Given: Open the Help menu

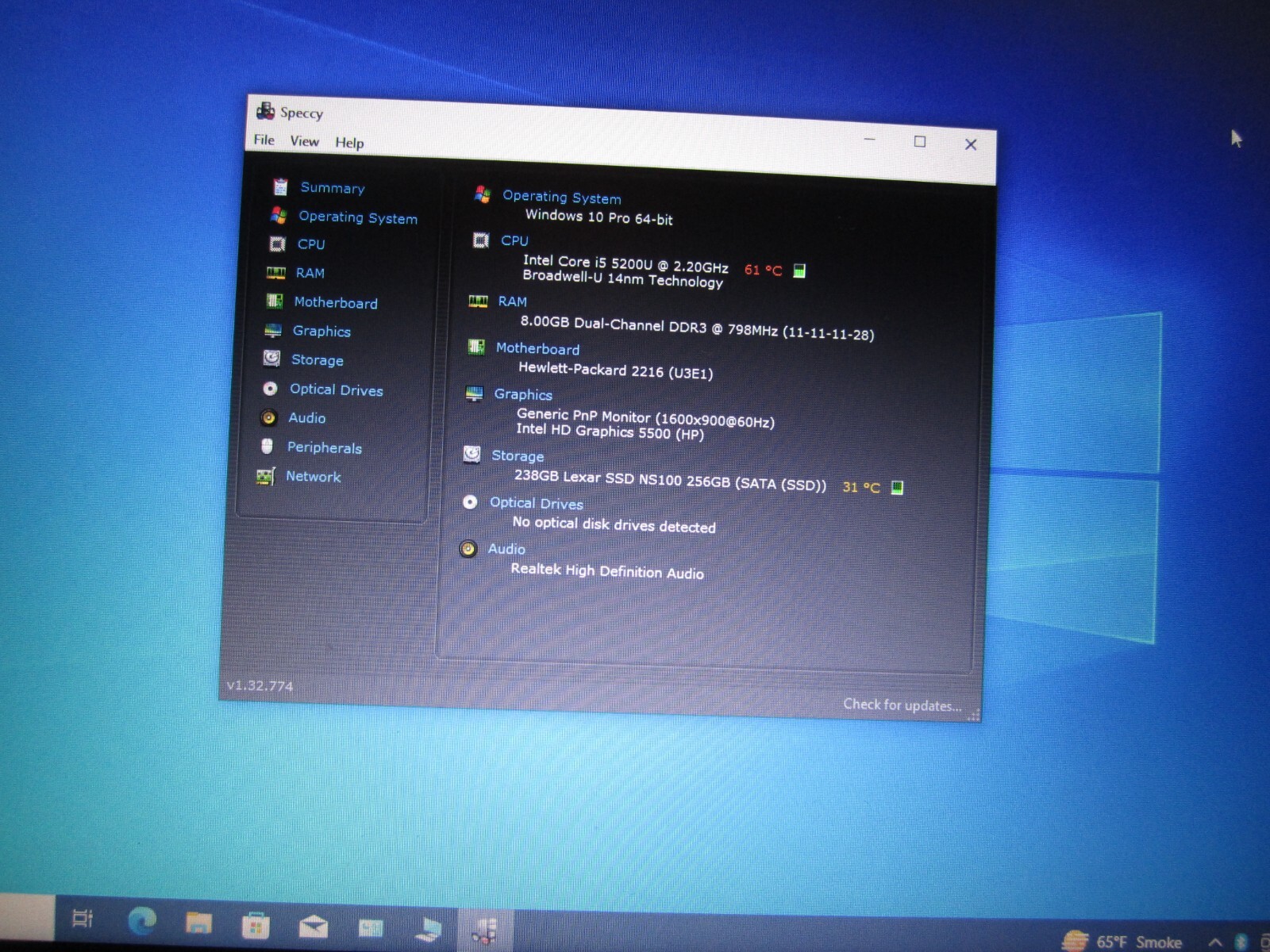Looking at the screenshot, I should 349,143.
